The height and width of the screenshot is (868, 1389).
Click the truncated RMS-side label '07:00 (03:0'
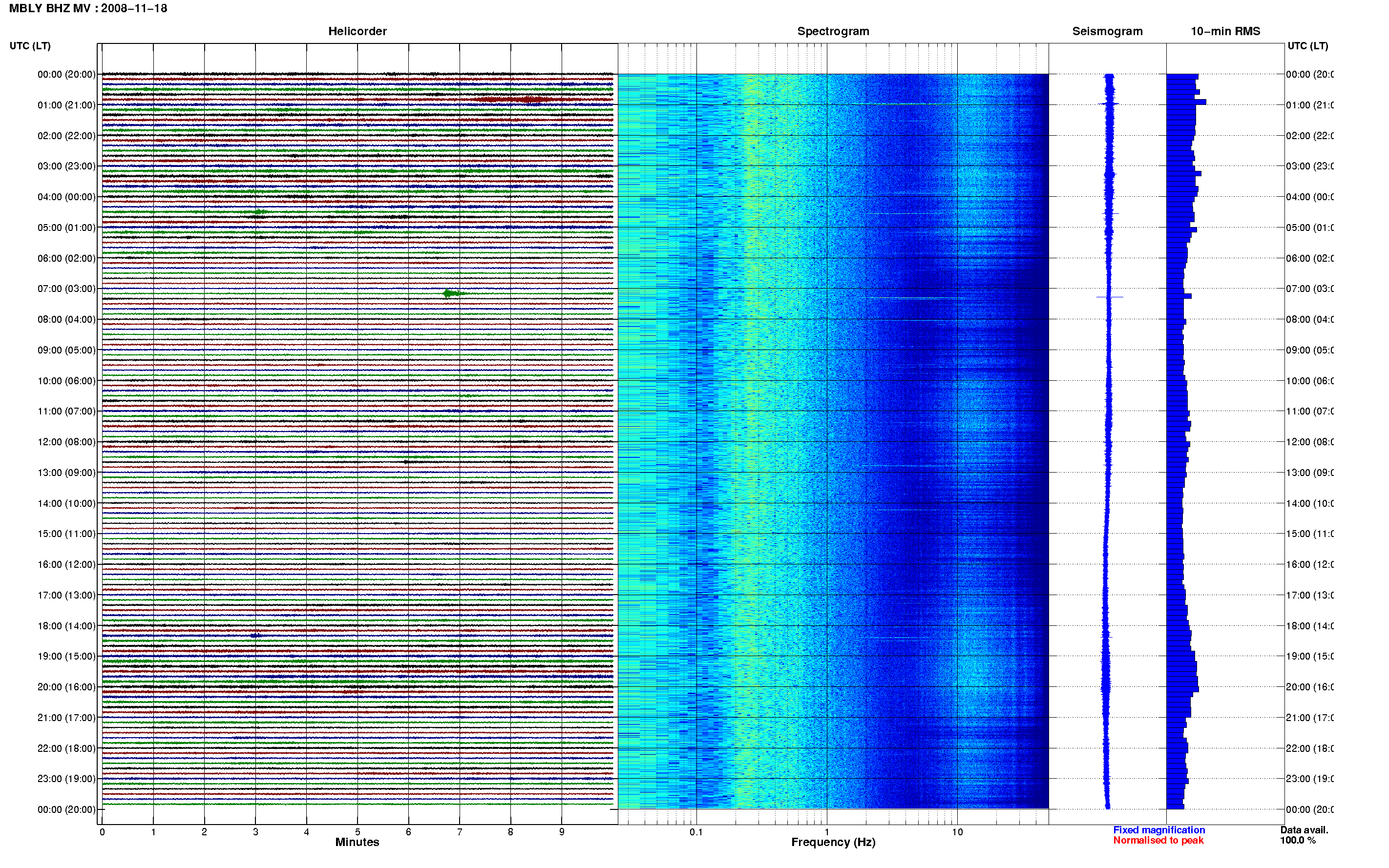1310,289
